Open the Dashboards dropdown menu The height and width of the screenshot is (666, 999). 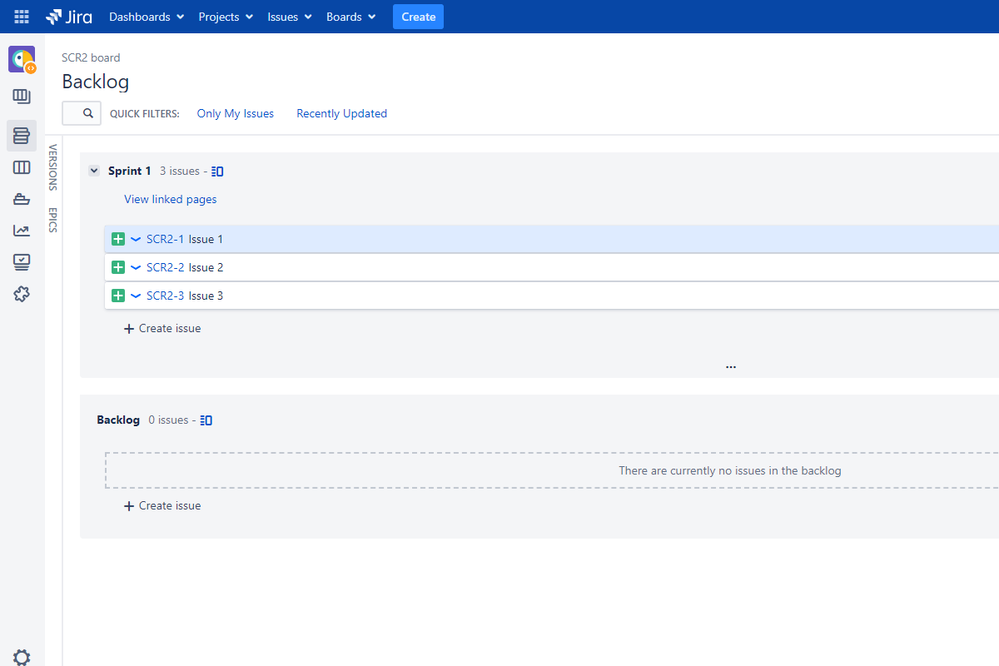pyautogui.click(x=147, y=17)
